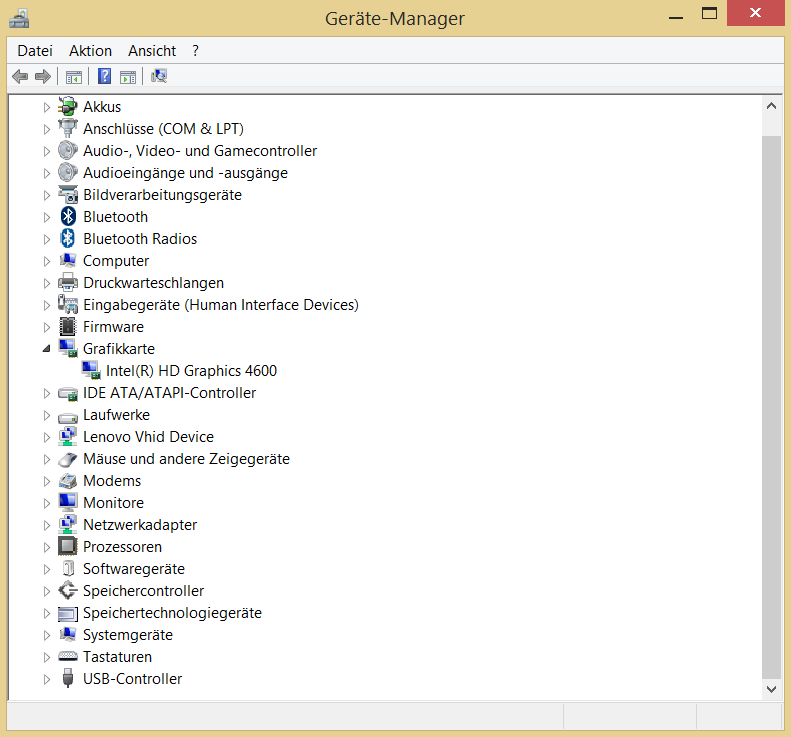Select the Intel(R) HD Graphics 4600 entry
This screenshot has height=737, width=791.
click(x=191, y=371)
